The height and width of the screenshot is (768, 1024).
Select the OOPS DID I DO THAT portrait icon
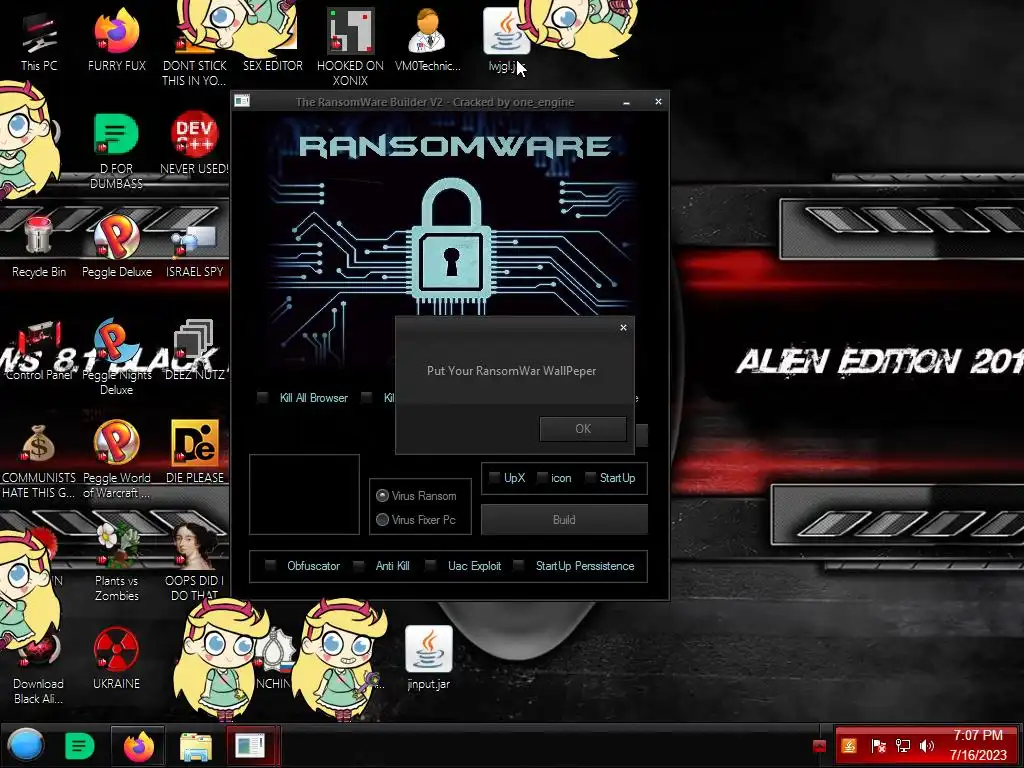(194, 562)
